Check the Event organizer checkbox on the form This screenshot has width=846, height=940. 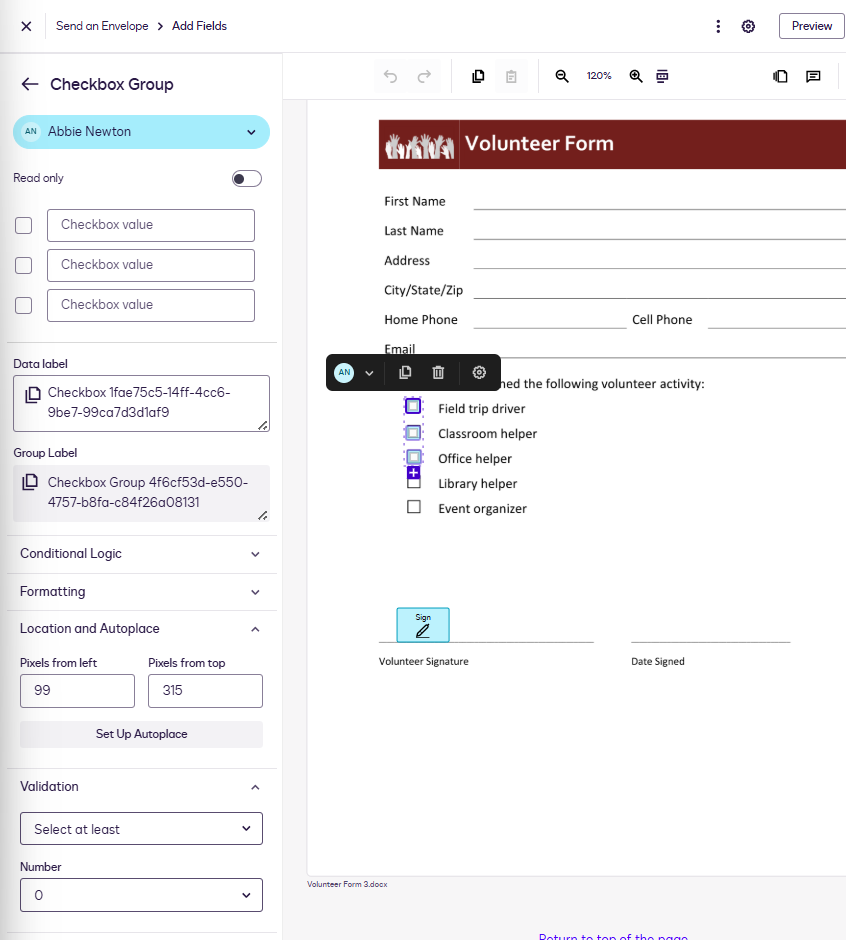point(414,507)
